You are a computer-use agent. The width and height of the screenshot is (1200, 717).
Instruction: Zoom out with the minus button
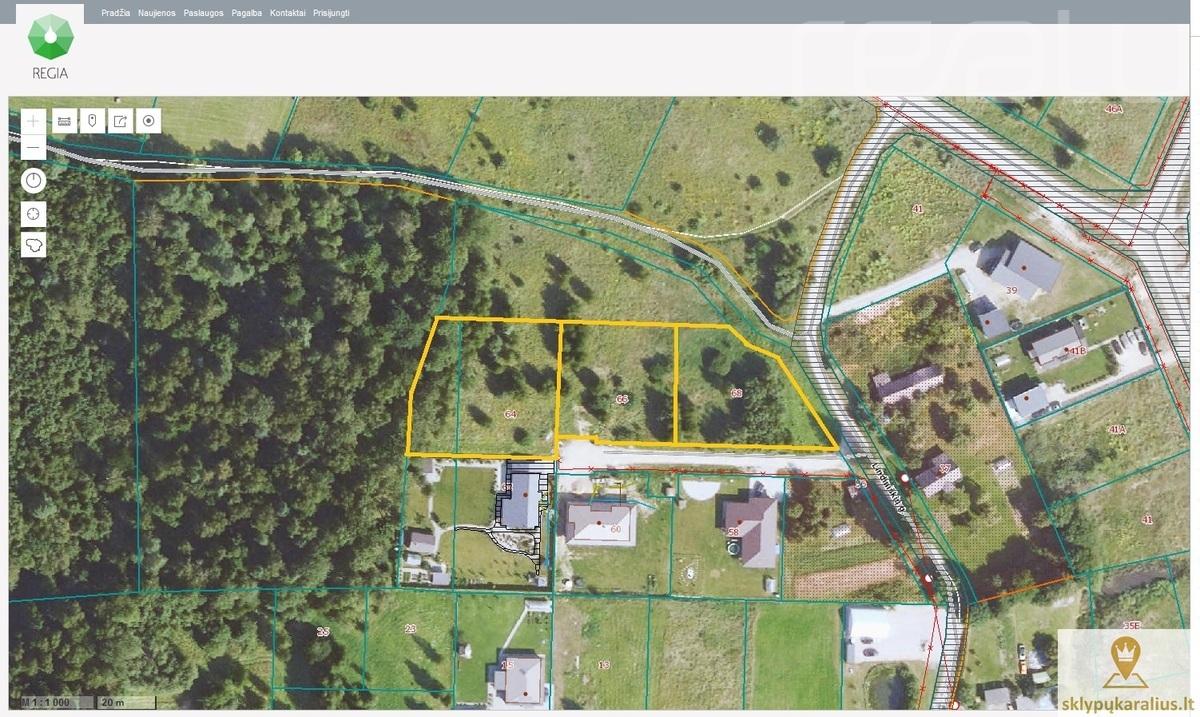[x=33, y=148]
